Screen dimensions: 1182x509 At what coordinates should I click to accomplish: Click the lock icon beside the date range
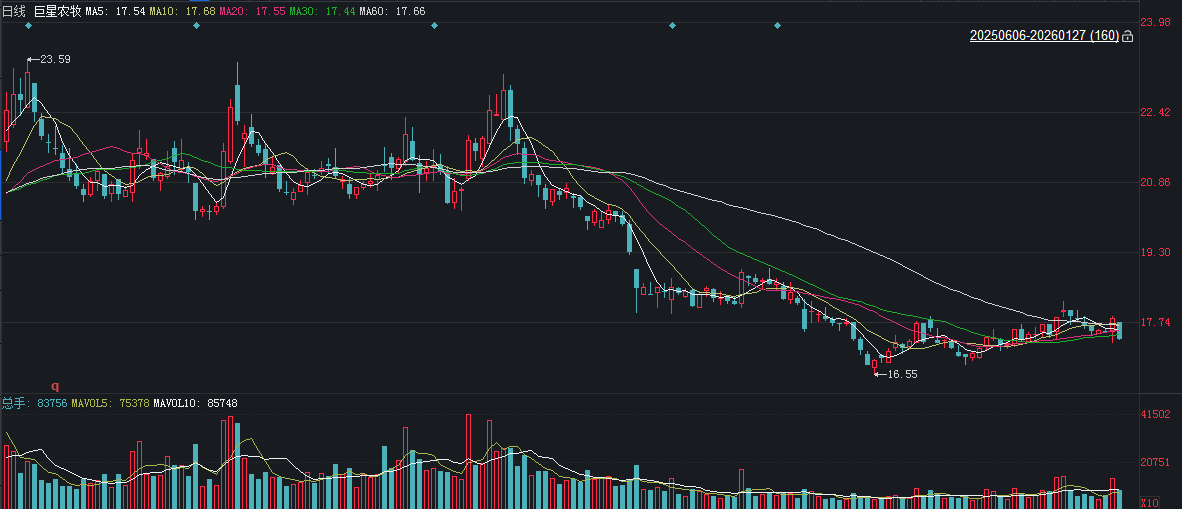1128,37
